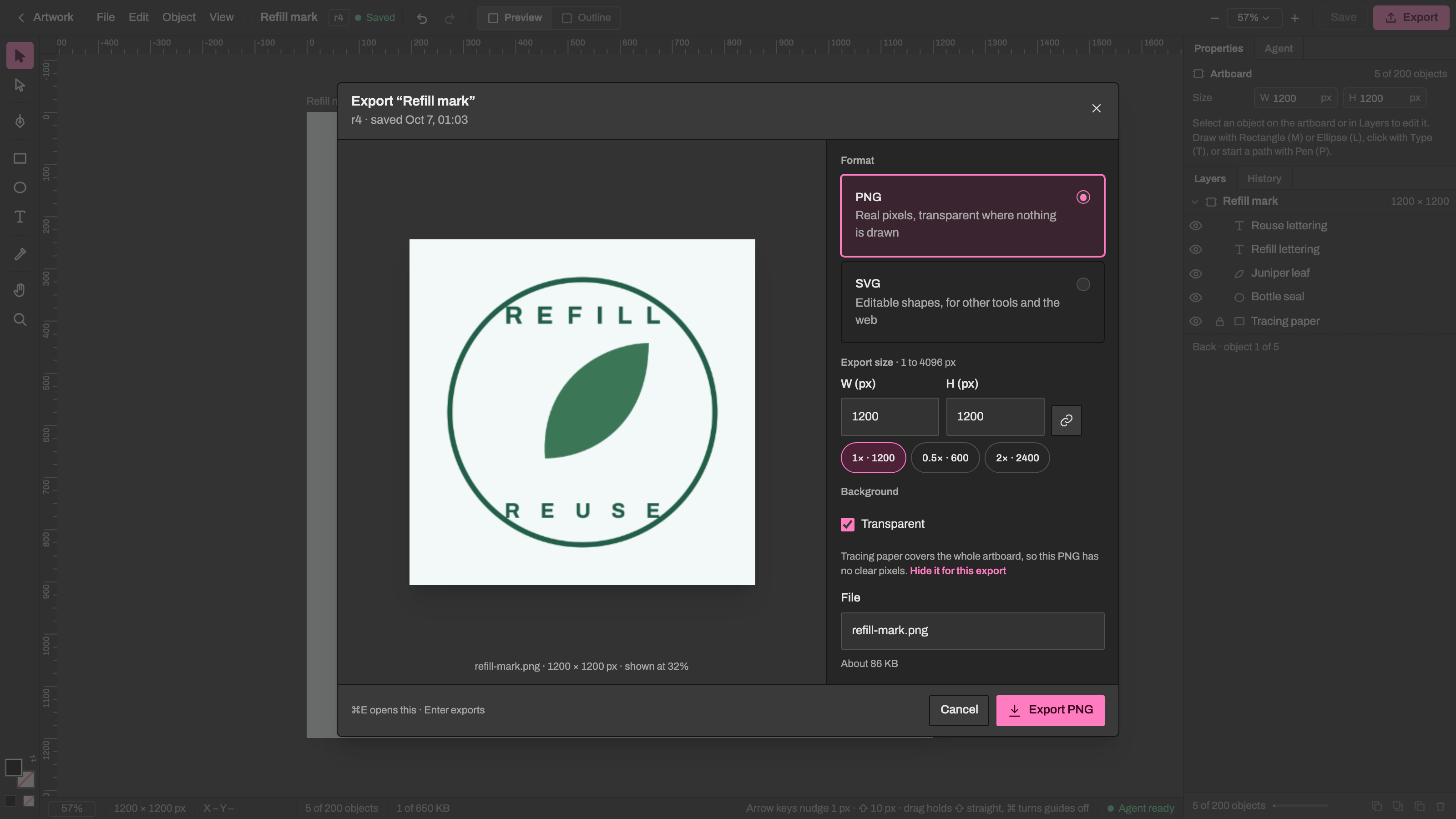Choose the 0.5× · 600 size preset
Viewport: 1456px width, 819px height.
coord(945,458)
